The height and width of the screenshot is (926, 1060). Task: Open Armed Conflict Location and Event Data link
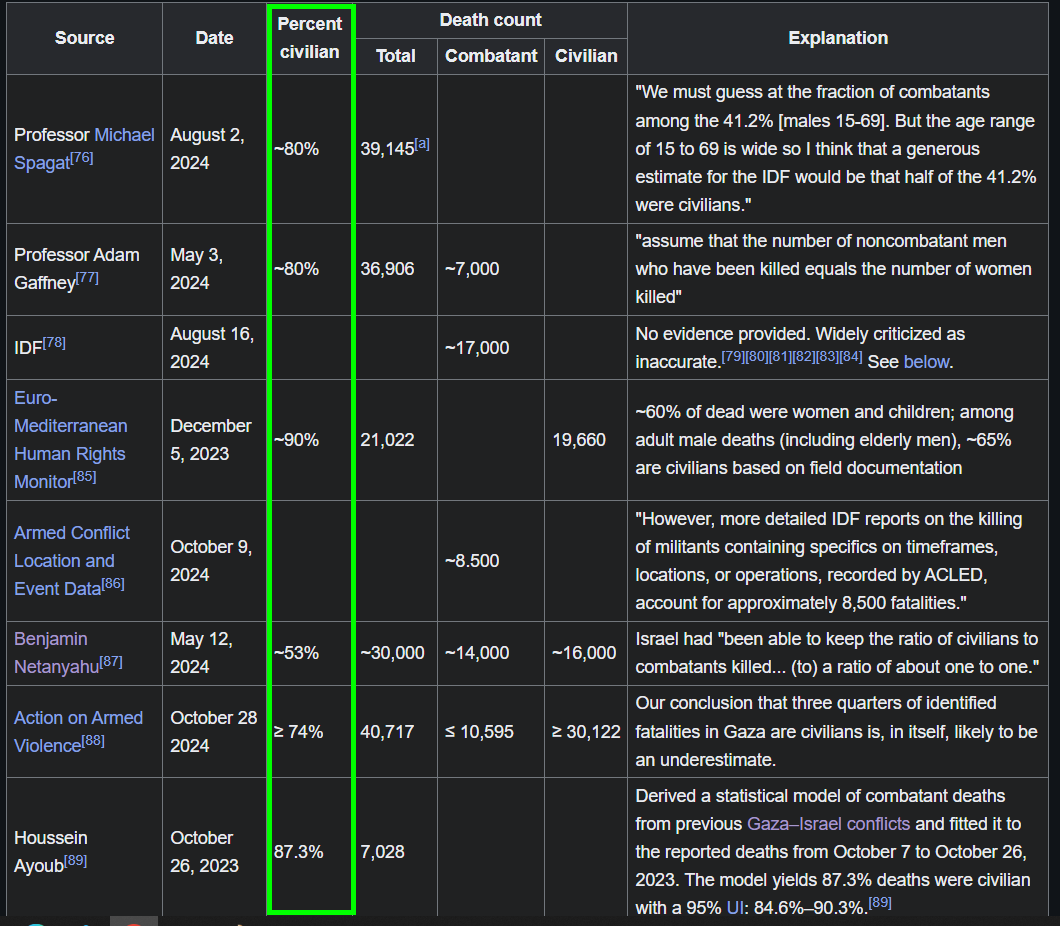[72, 560]
